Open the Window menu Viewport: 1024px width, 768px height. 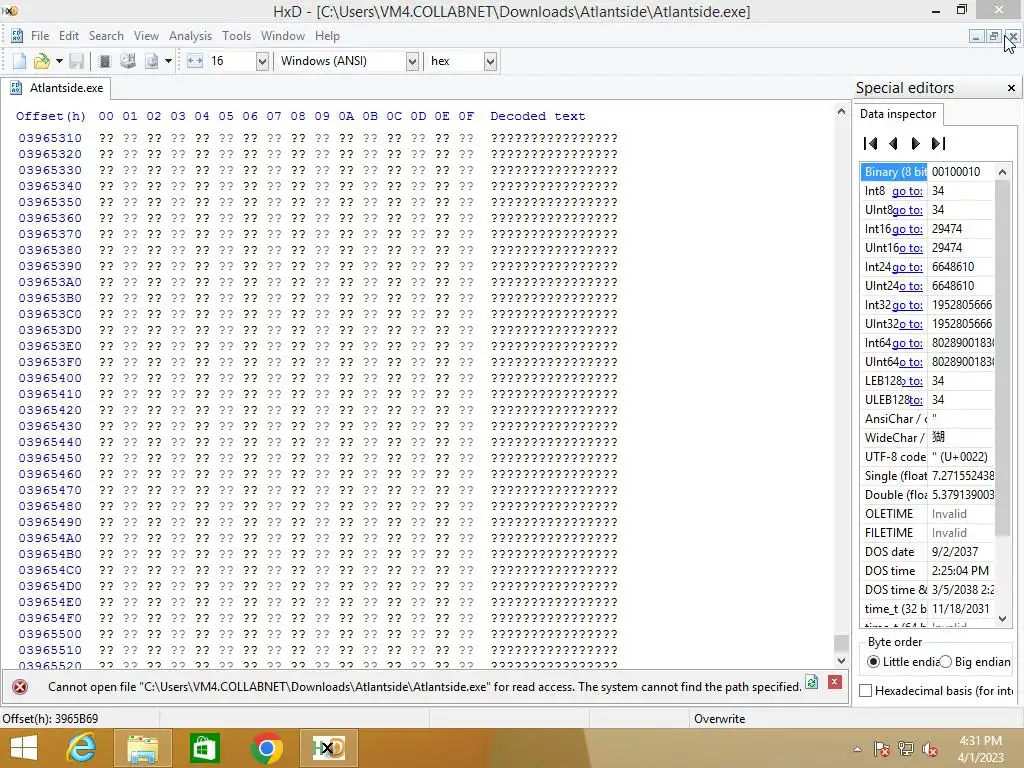point(283,36)
